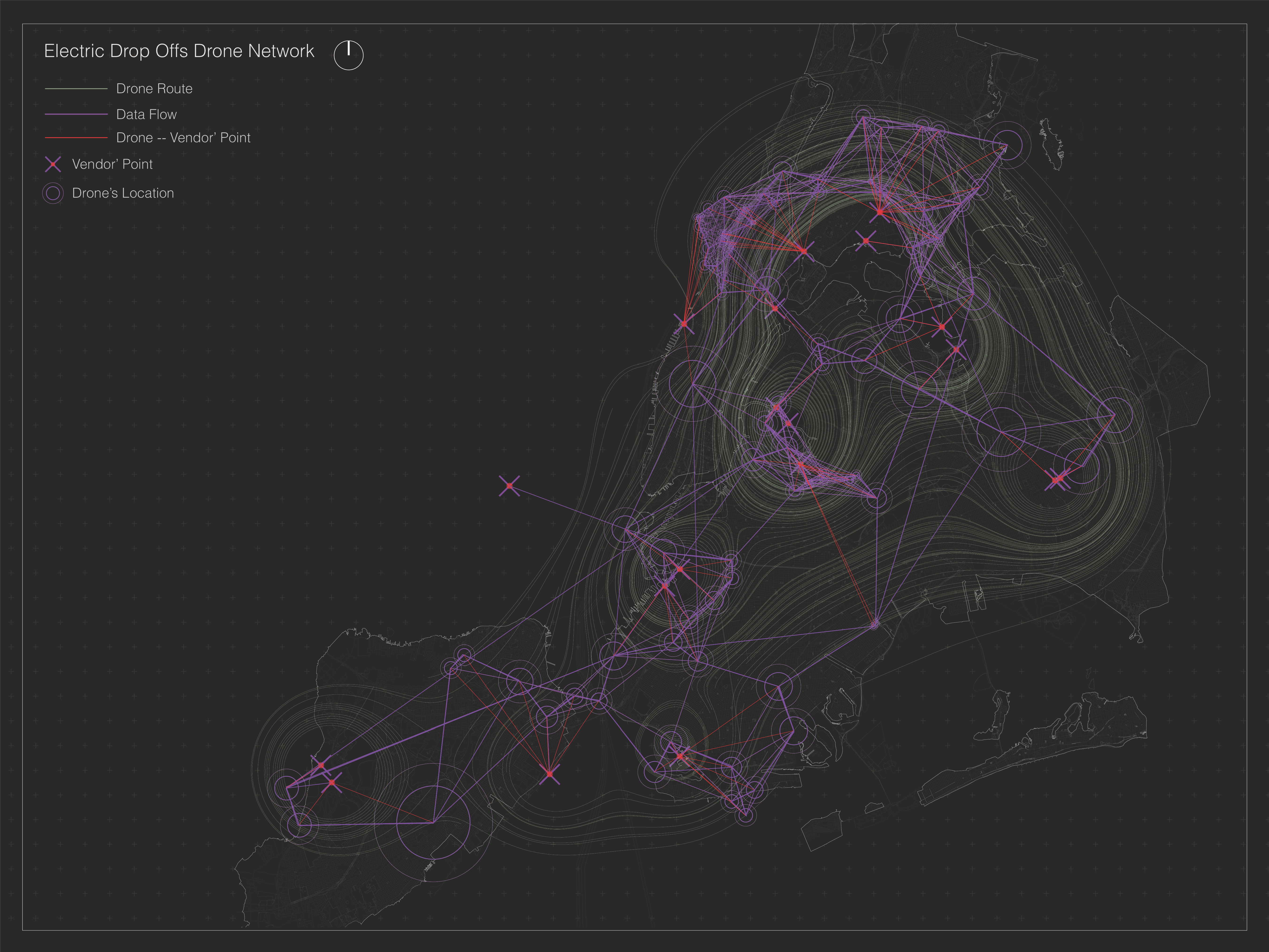The image size is (1269, 952).
Task: Click the isolated vendor X marker over the water
Action: click(509, 486)
